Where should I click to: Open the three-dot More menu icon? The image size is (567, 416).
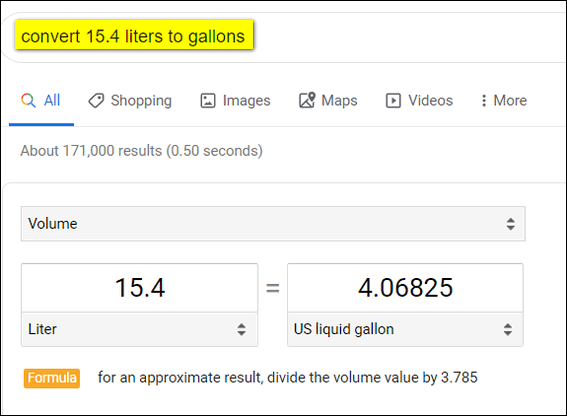tap(484, 101)
